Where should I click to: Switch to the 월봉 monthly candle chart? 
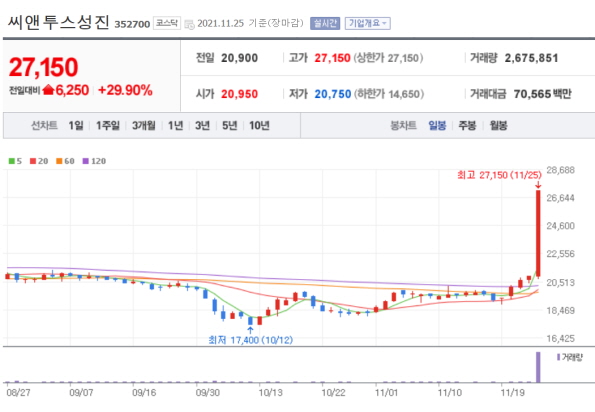pos(498,125)
